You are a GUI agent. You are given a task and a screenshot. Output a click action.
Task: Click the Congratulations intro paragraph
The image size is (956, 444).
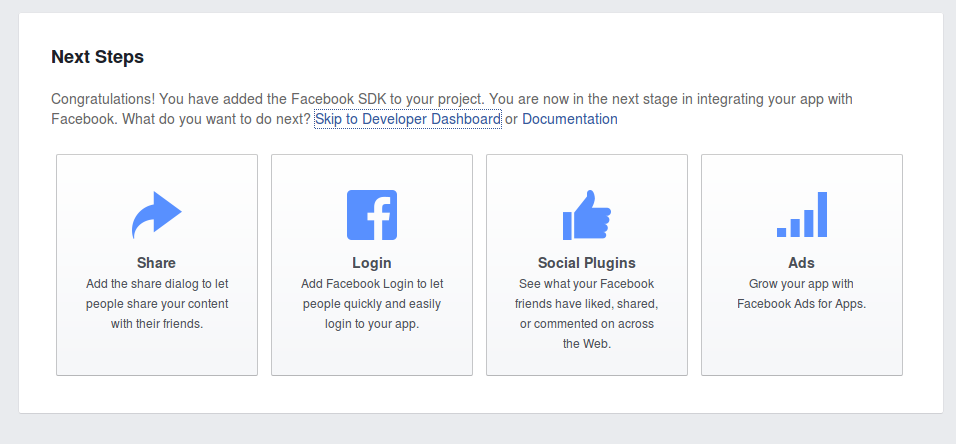452,109
